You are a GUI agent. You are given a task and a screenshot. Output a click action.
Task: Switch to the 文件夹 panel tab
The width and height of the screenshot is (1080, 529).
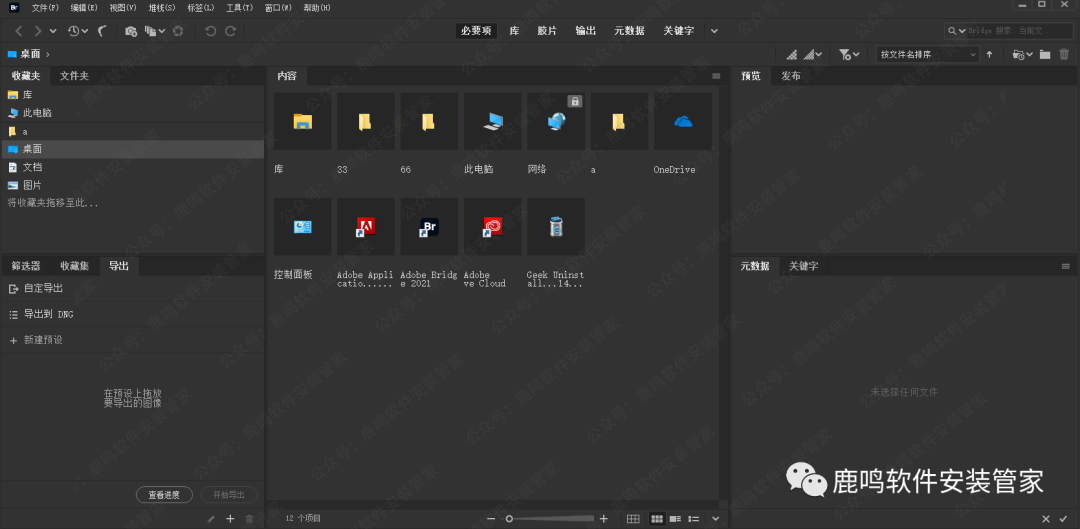coord(74,76)
